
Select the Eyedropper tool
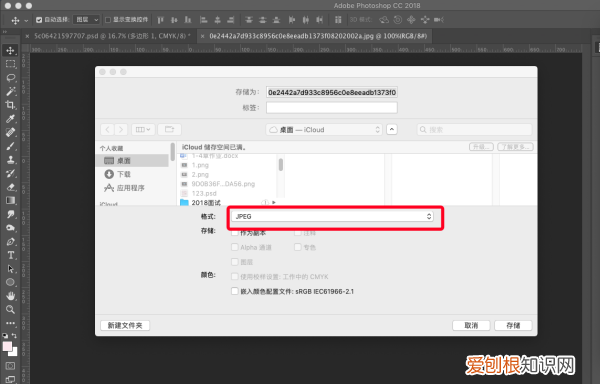click(11, 119)
